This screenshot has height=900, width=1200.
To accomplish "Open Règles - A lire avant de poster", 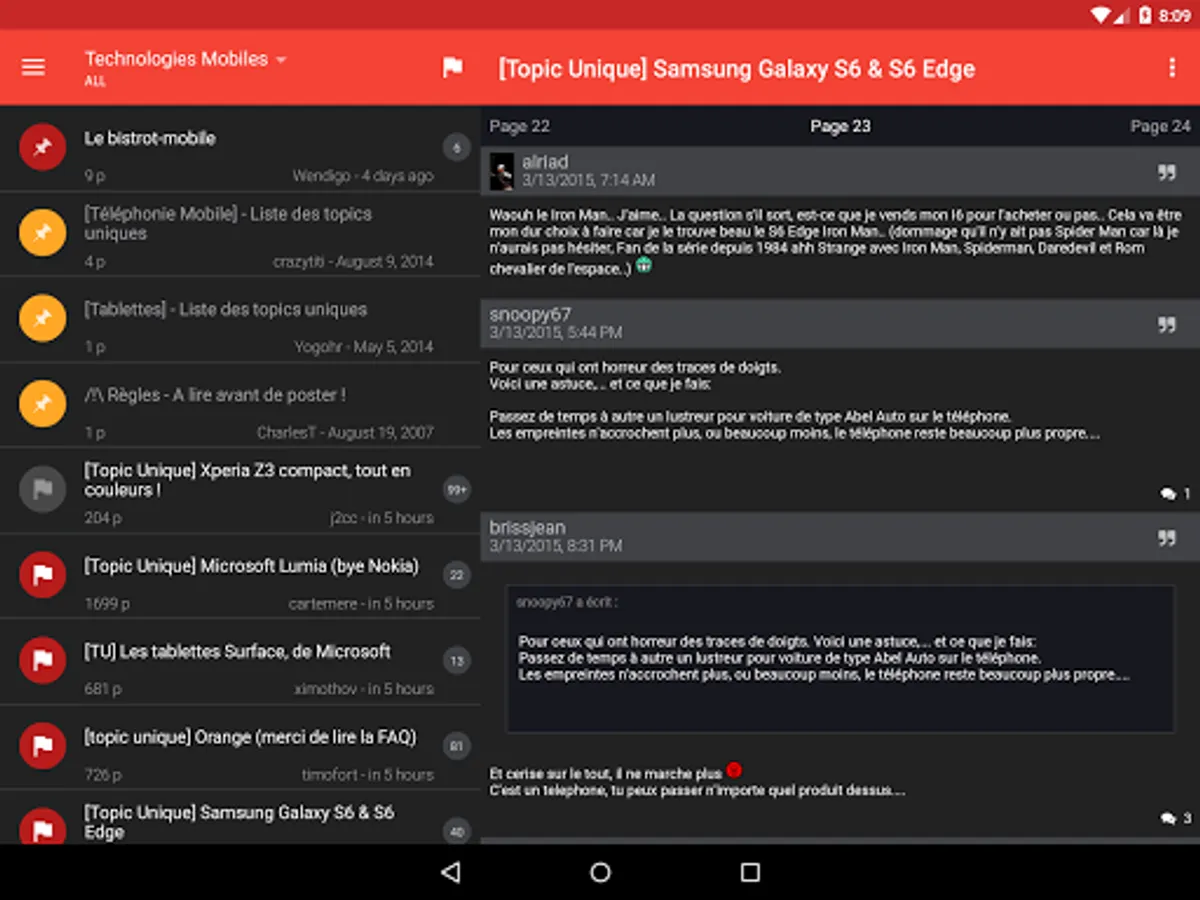I will 240,405.
